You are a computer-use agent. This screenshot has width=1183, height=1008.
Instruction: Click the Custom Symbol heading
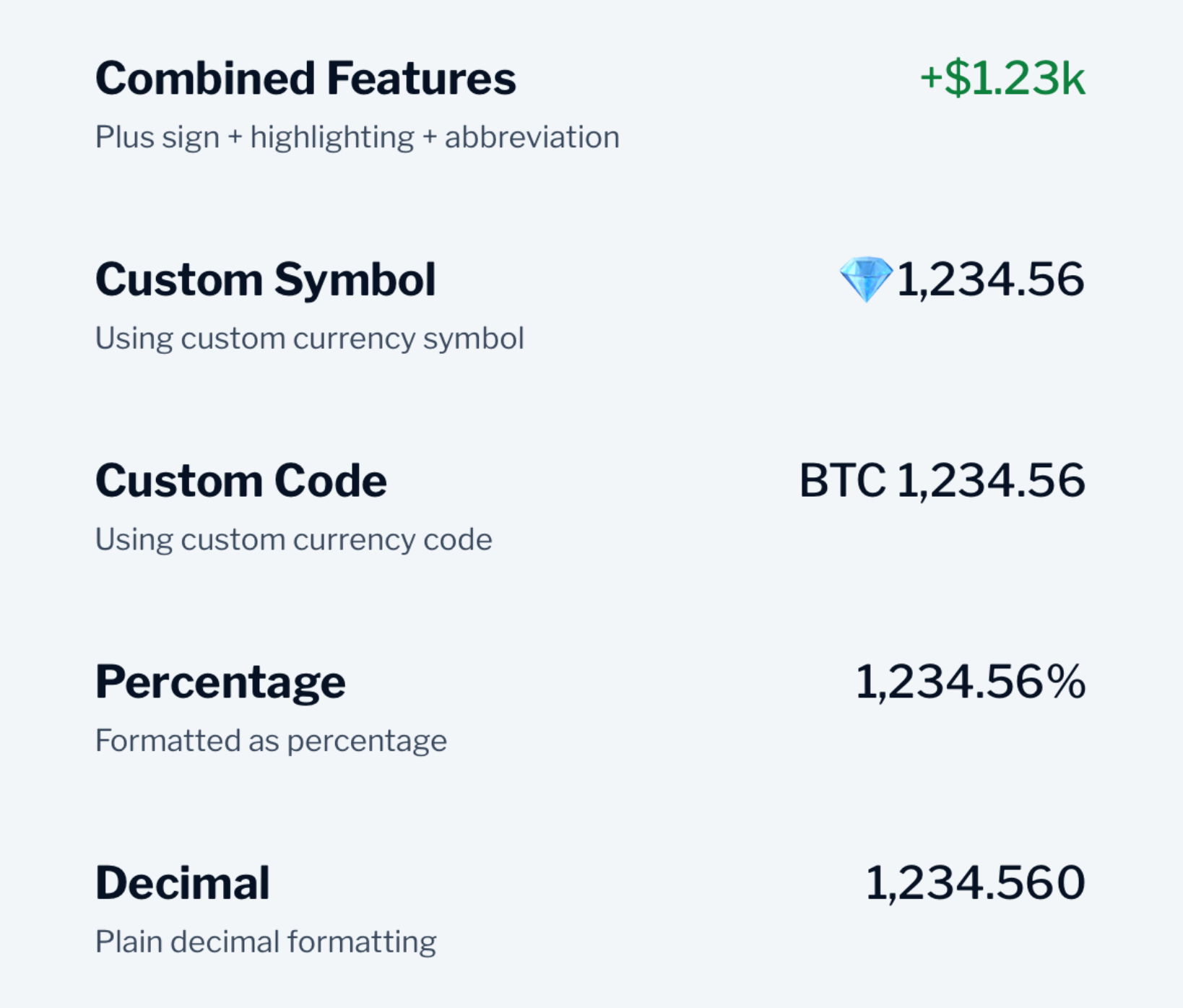265,279
